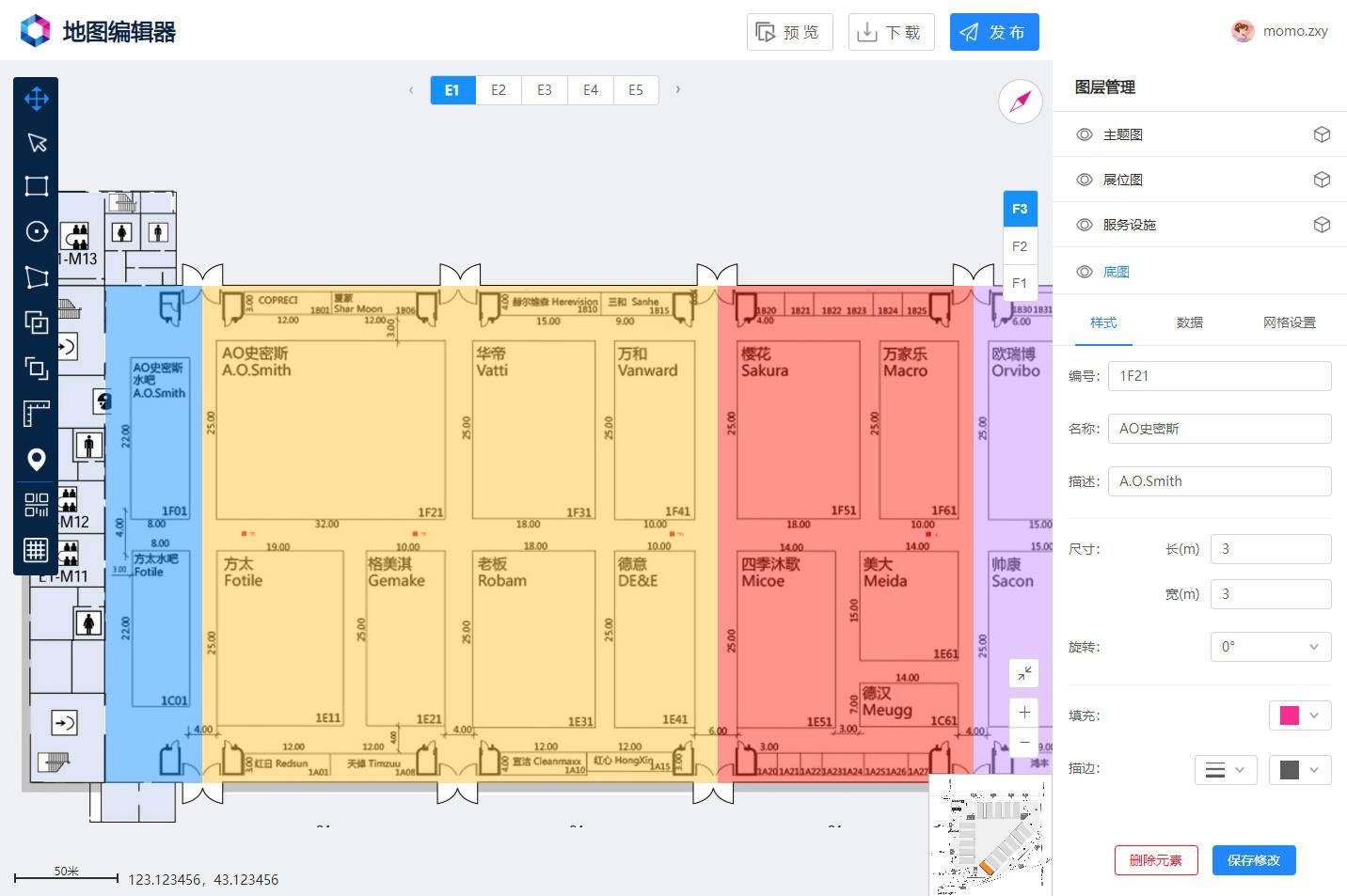Switch to hall tab E2
Screen dimensions: 1347x896
click(x=499, y=90)
